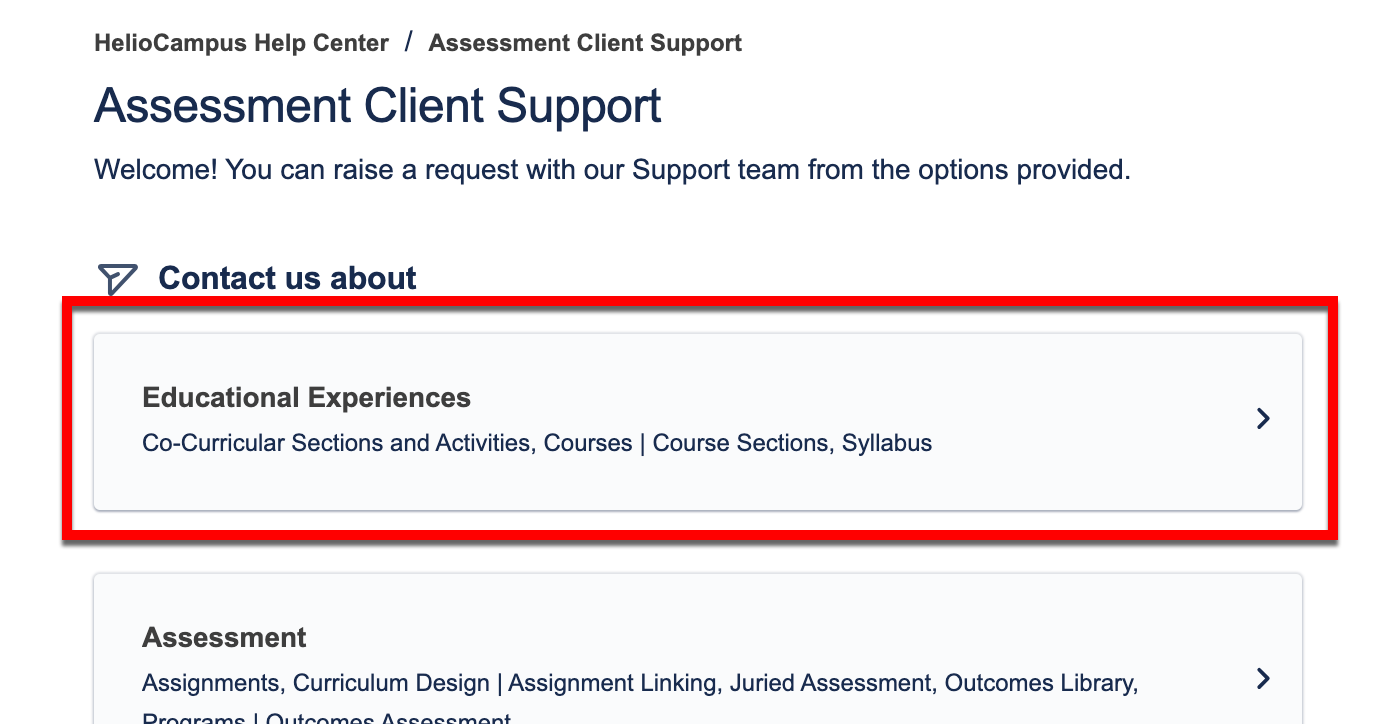Click "Course Sections" in Educational Experiences card

[740, 443]
